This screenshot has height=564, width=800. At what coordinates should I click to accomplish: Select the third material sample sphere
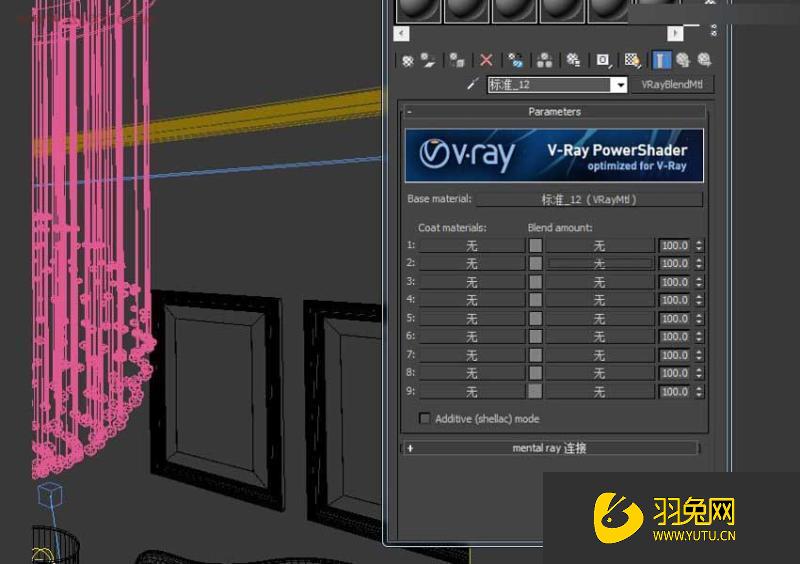point(514,10)
